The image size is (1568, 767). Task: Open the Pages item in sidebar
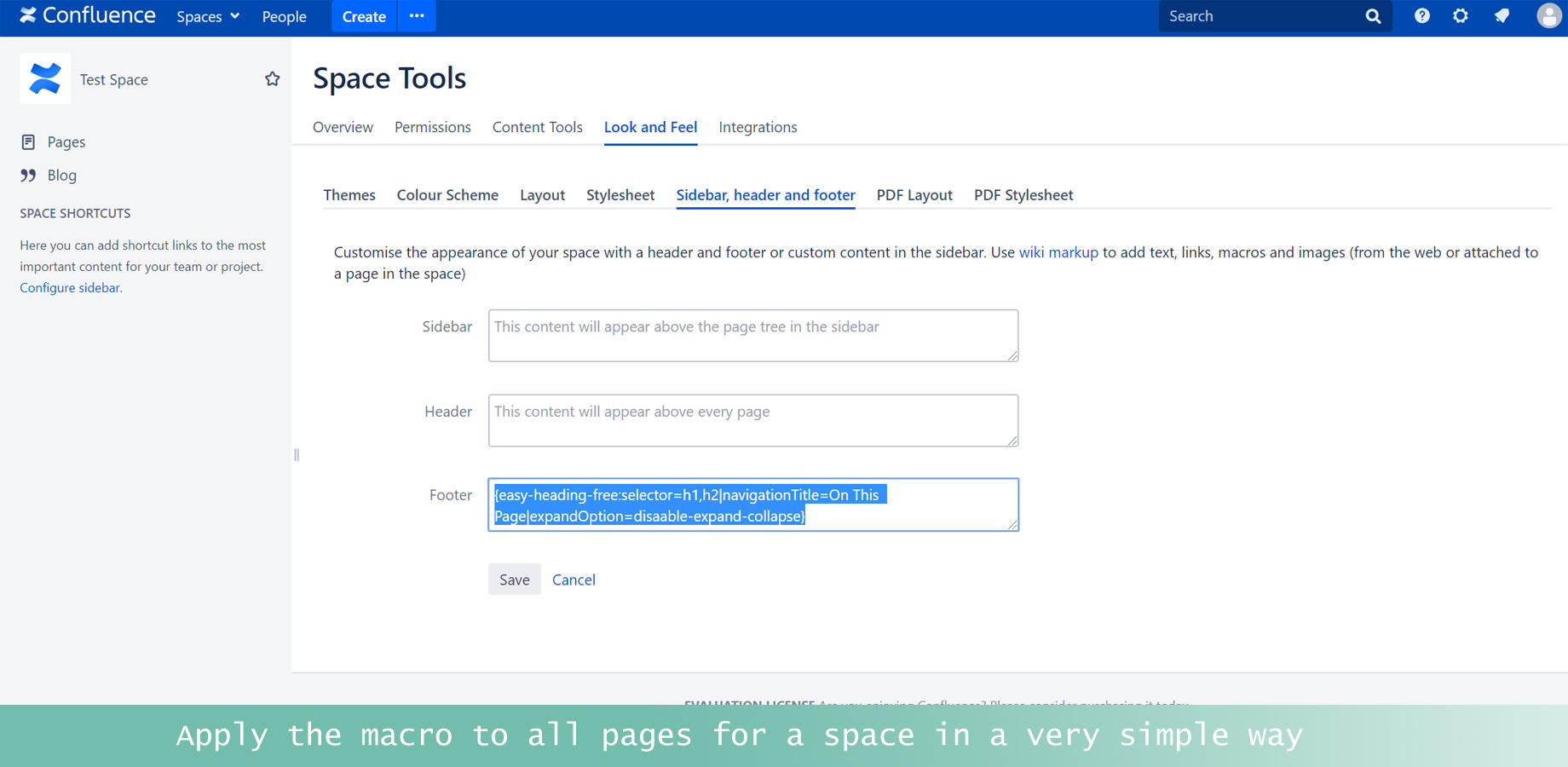(x=66, y=142)
